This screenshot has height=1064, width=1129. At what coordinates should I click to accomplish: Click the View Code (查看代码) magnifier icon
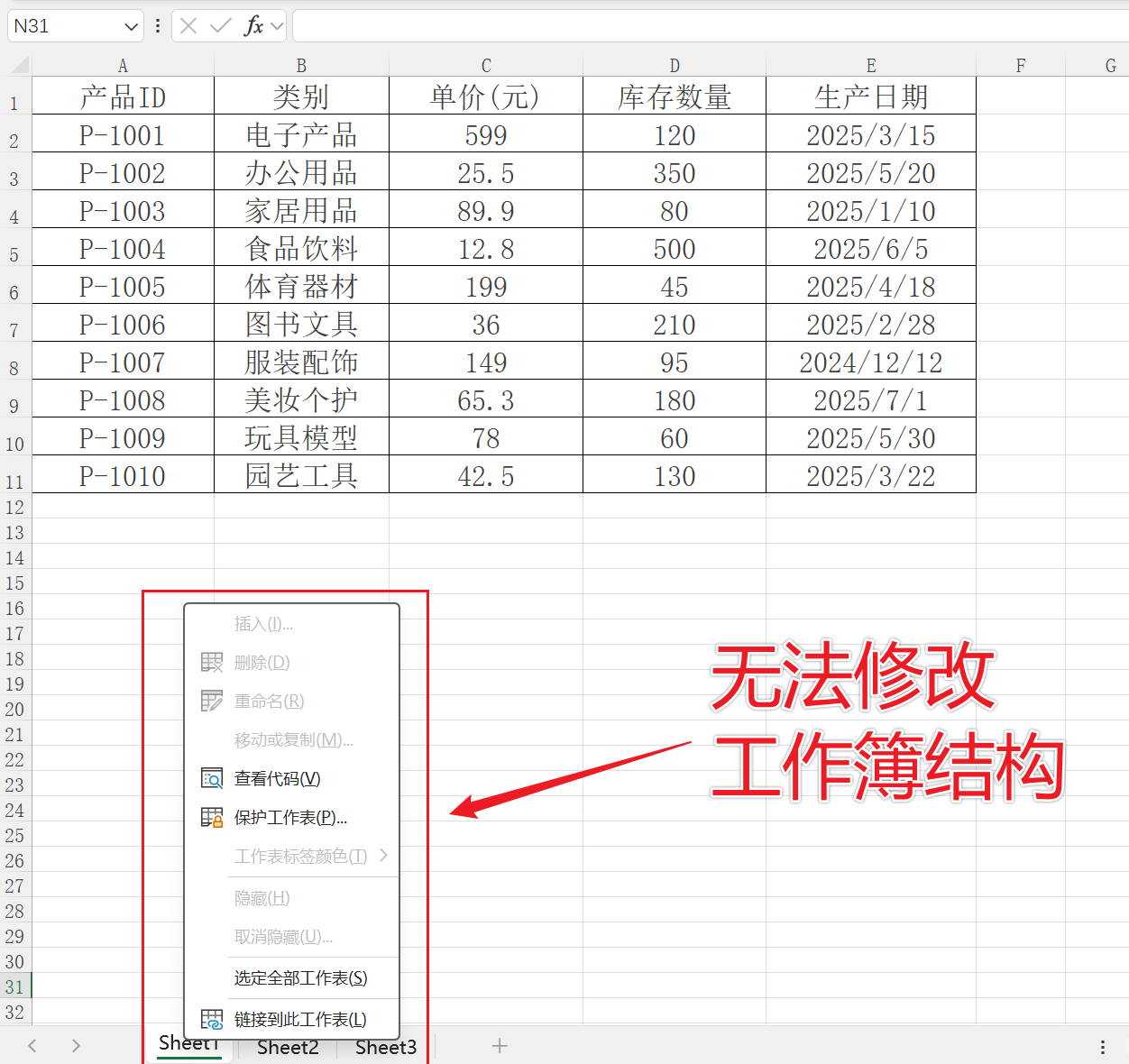212,778
